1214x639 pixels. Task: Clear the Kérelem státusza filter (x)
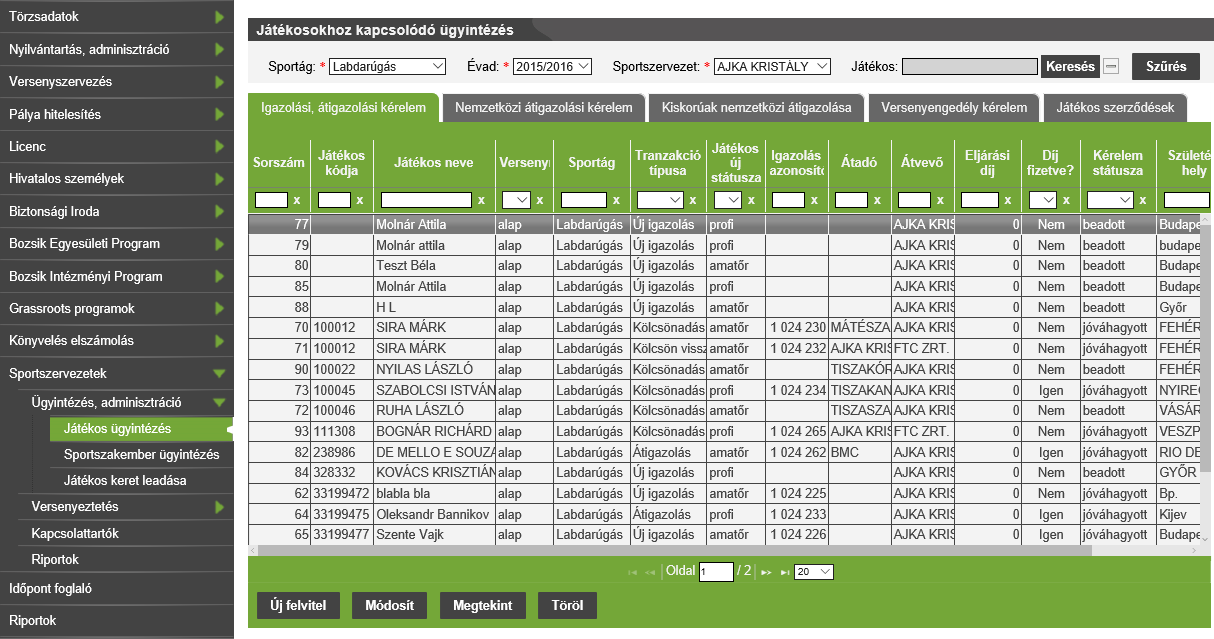point(1143,200)
